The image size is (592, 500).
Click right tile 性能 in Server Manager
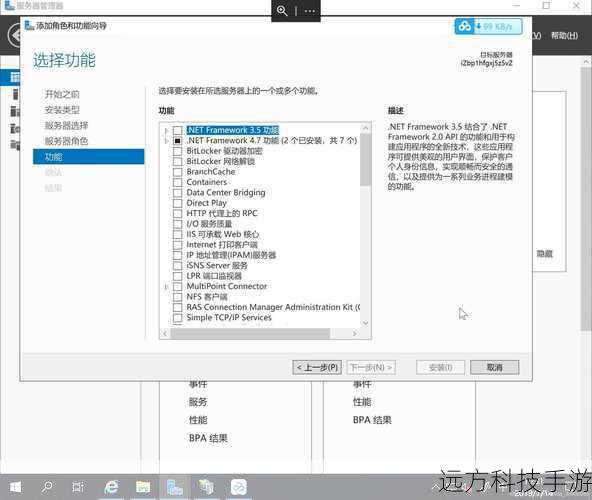point(362,402)
